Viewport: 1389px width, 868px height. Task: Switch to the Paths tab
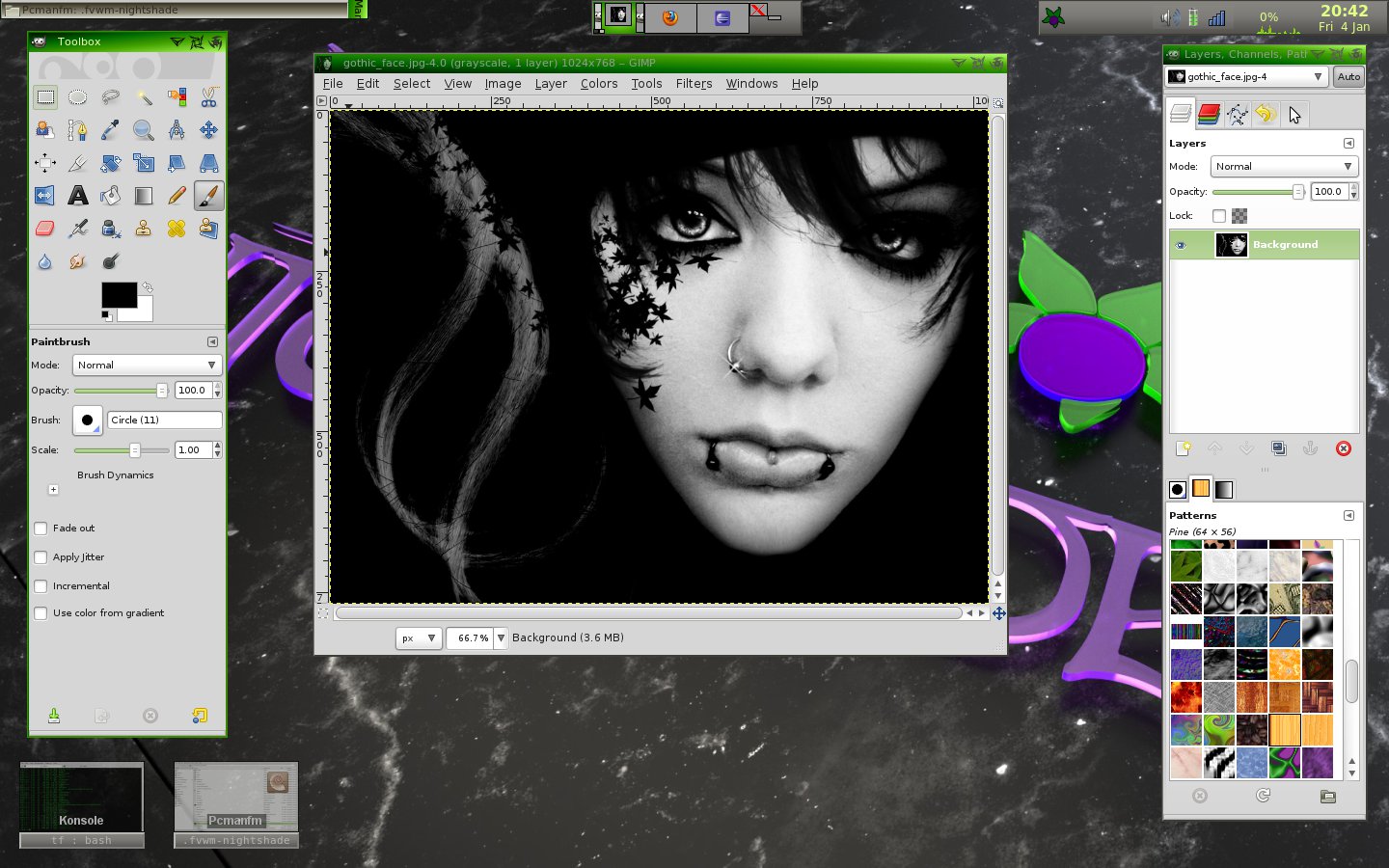[x=1238, y=115]
